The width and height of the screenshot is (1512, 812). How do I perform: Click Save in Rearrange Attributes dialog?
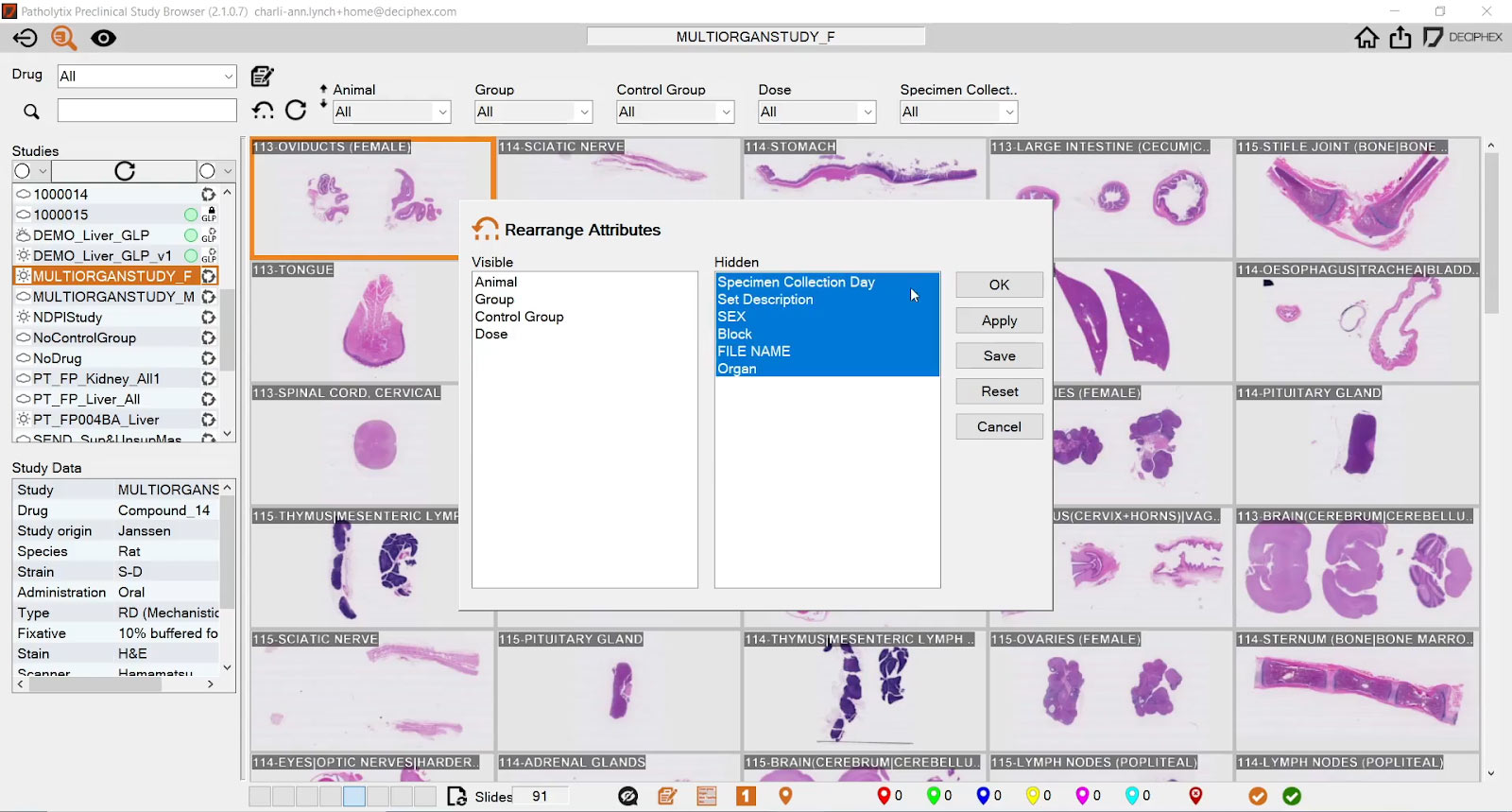point(999,355)
